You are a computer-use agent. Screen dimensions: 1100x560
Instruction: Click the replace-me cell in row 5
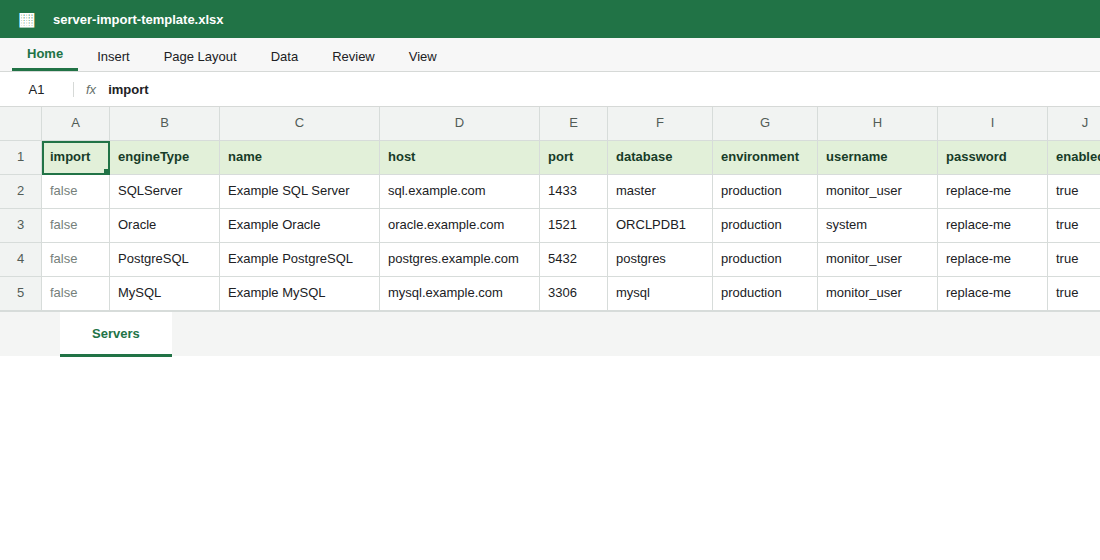click(992, 293)
